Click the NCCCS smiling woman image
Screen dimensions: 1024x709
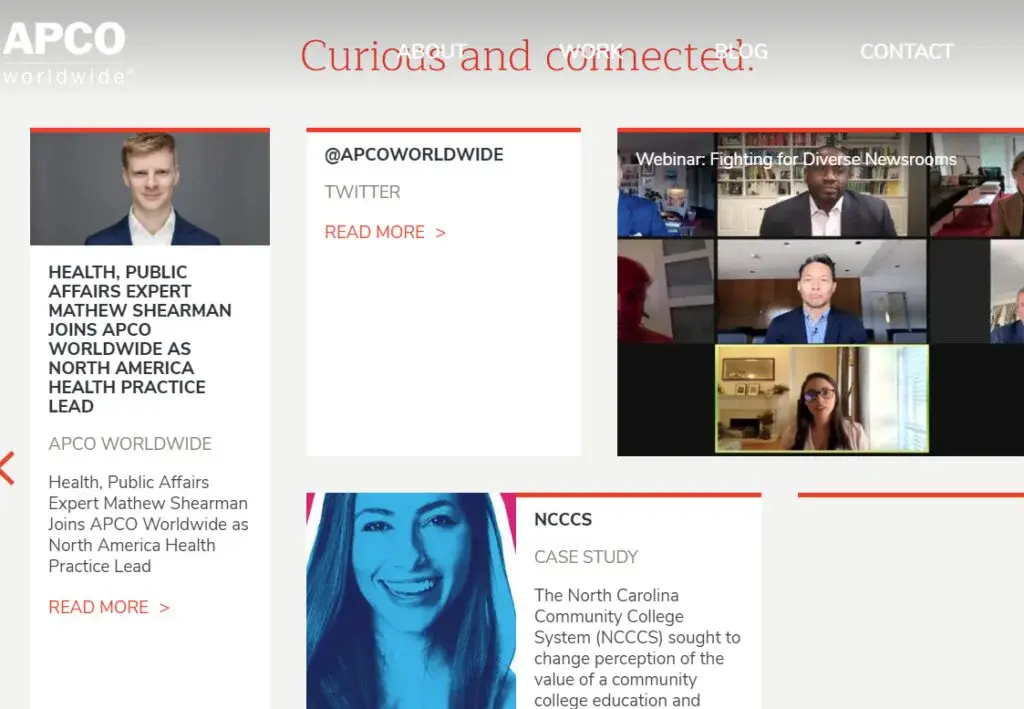click(x=411, y=601)
